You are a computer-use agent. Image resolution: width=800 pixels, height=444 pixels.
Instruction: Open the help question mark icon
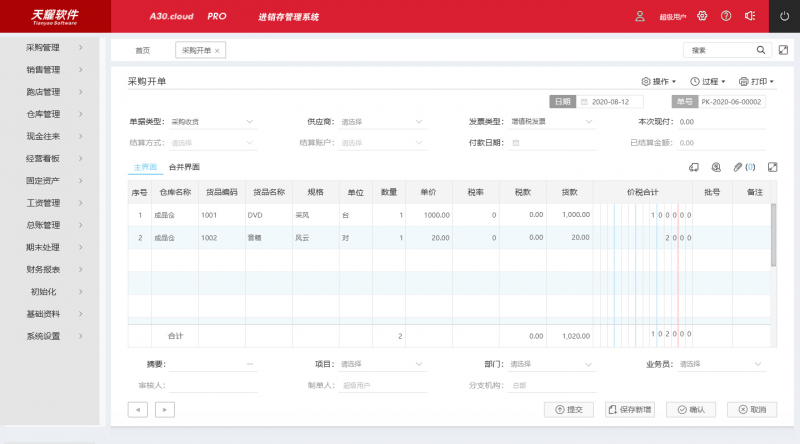click(725, 16)
